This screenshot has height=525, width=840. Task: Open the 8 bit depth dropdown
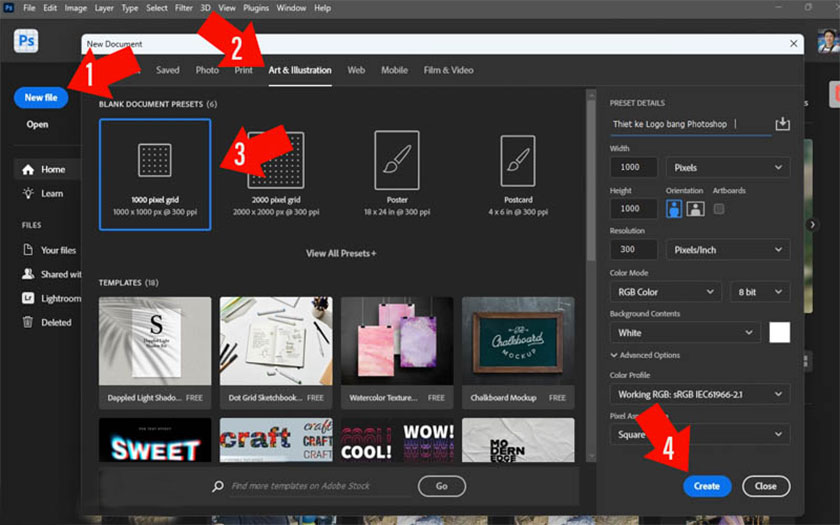[760, 292]
